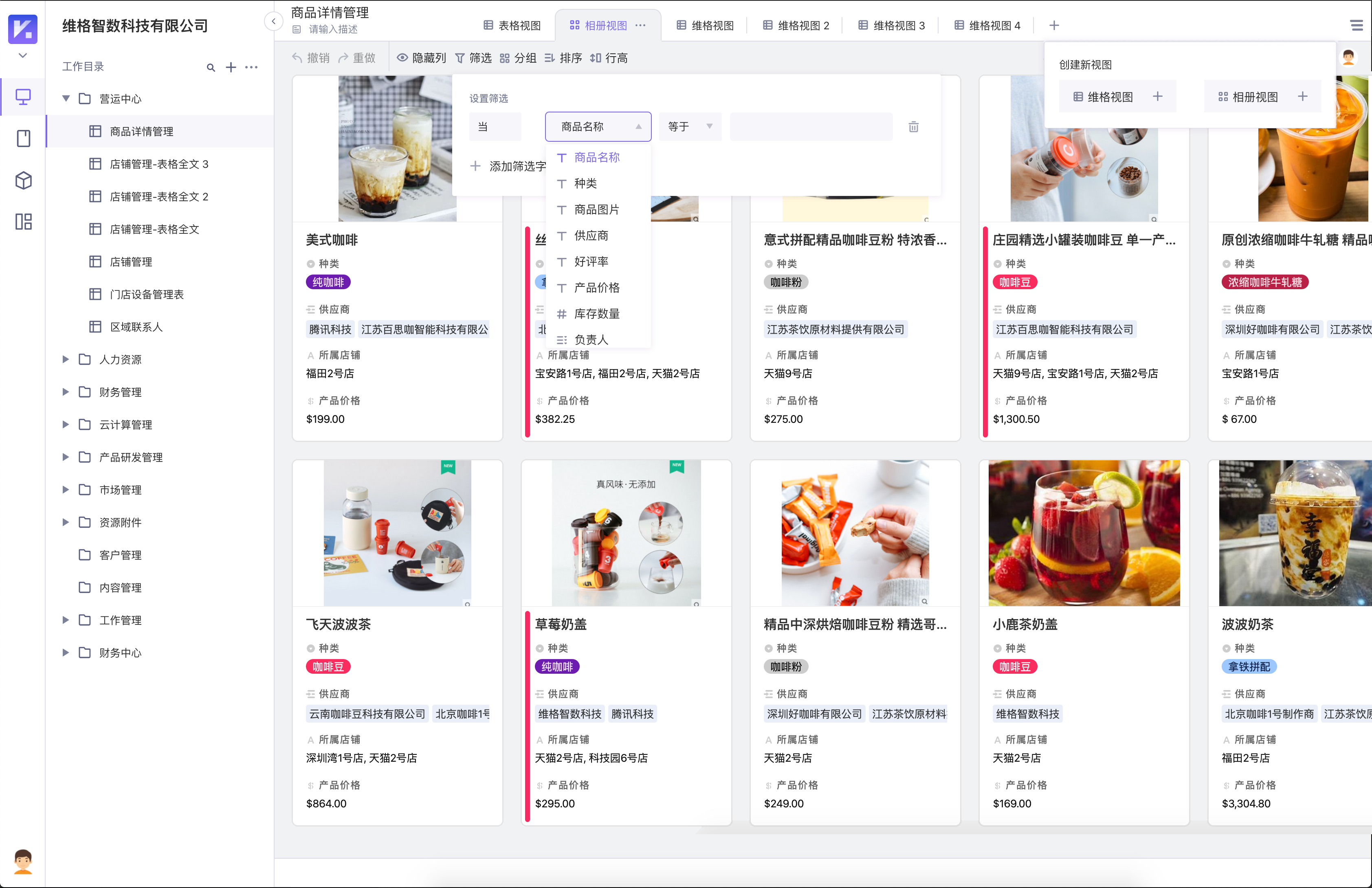The height and width of the screenshot is (888, 1372).
Task: Toggle the 隐藏列 hidden columns option
Action: (421, 58)
